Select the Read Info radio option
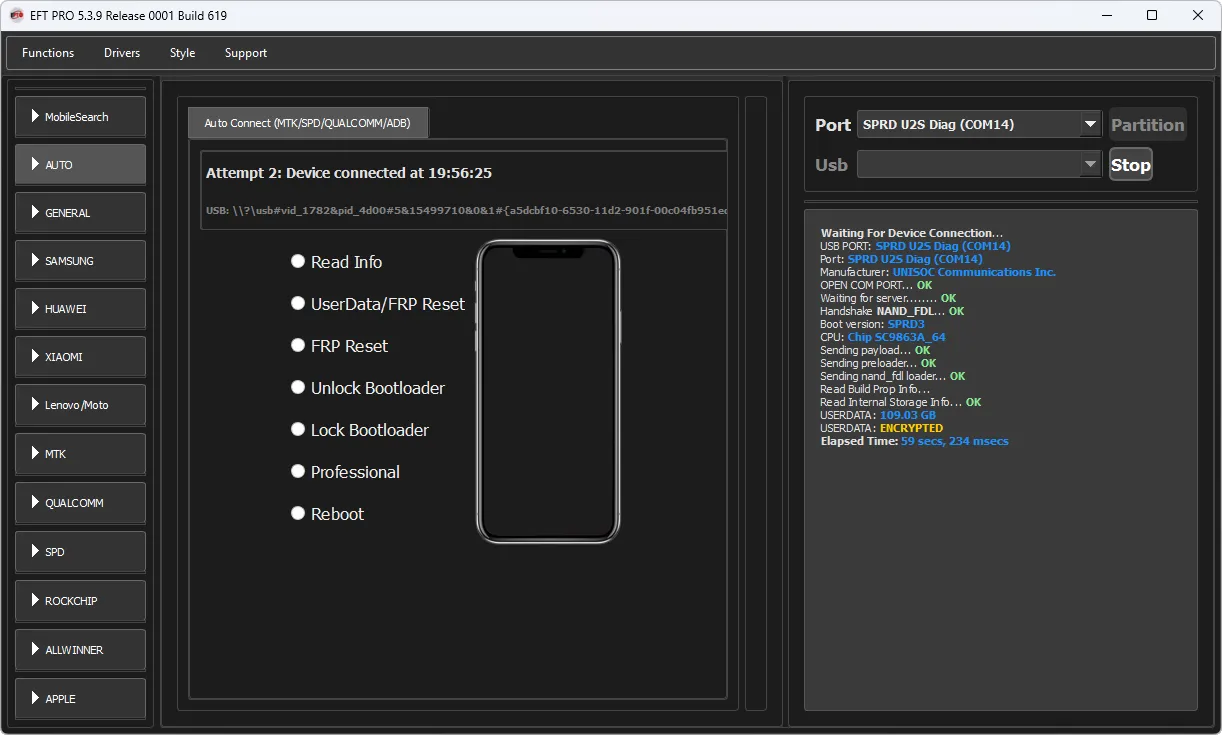Image resolution: width=1222 pixels, height=735 pixels. 298,261
